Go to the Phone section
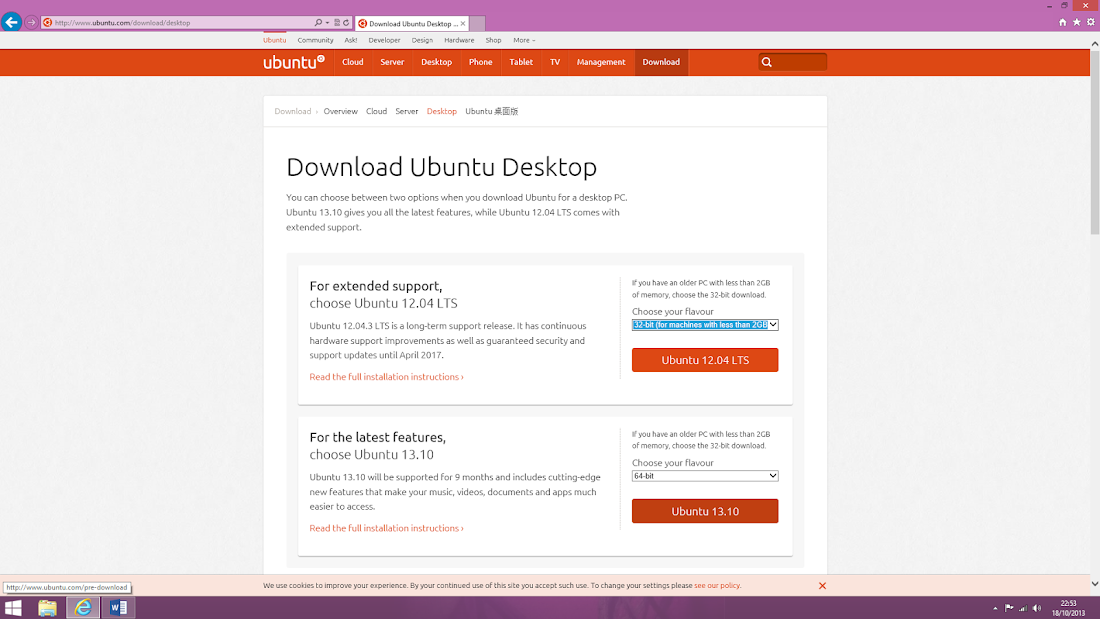 coord(481,62)
